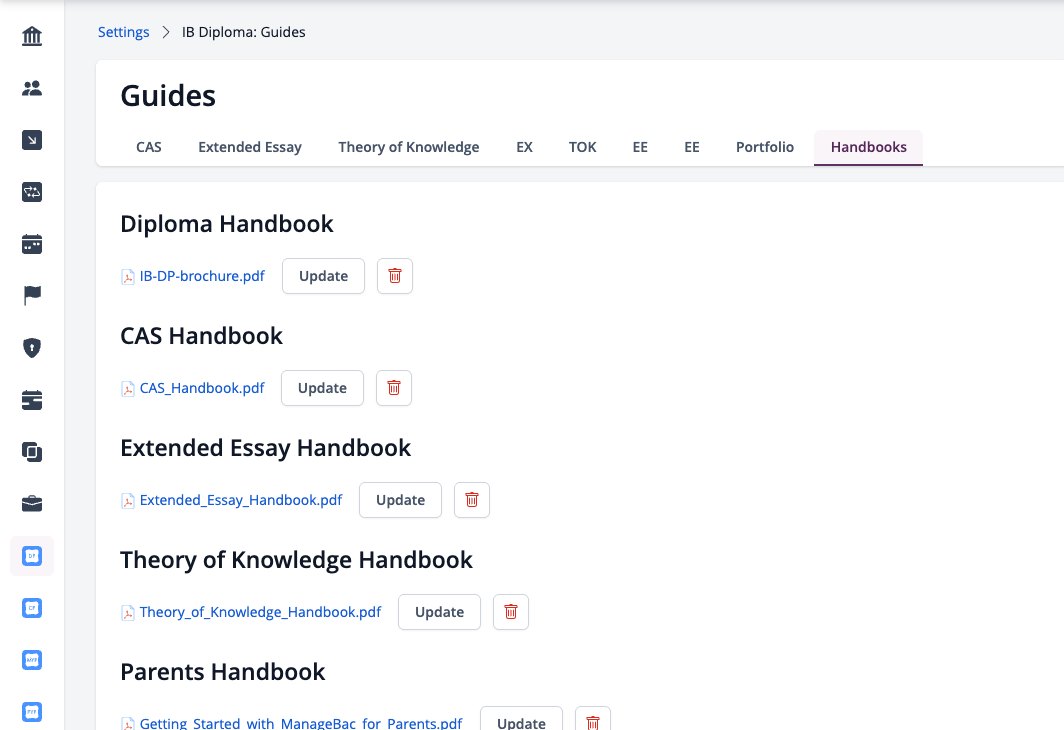Image resolution: width=1064 pixels, height=730 pixels.
Task: Delete IB-DP-brochure.pdf with trash icon
Action: (395, 276)
